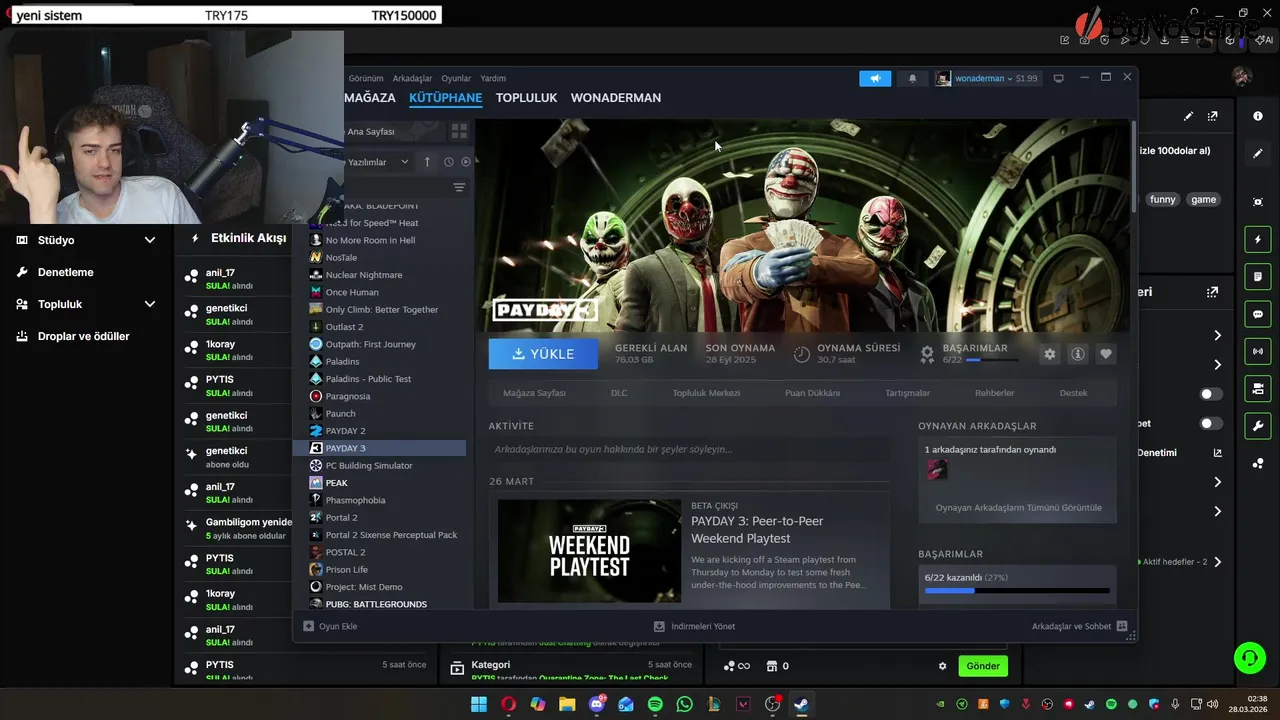The width and height of the screenshot is (1280, 720).
Task: Click the activity comment input field
Action: click(x=689, y=450)
